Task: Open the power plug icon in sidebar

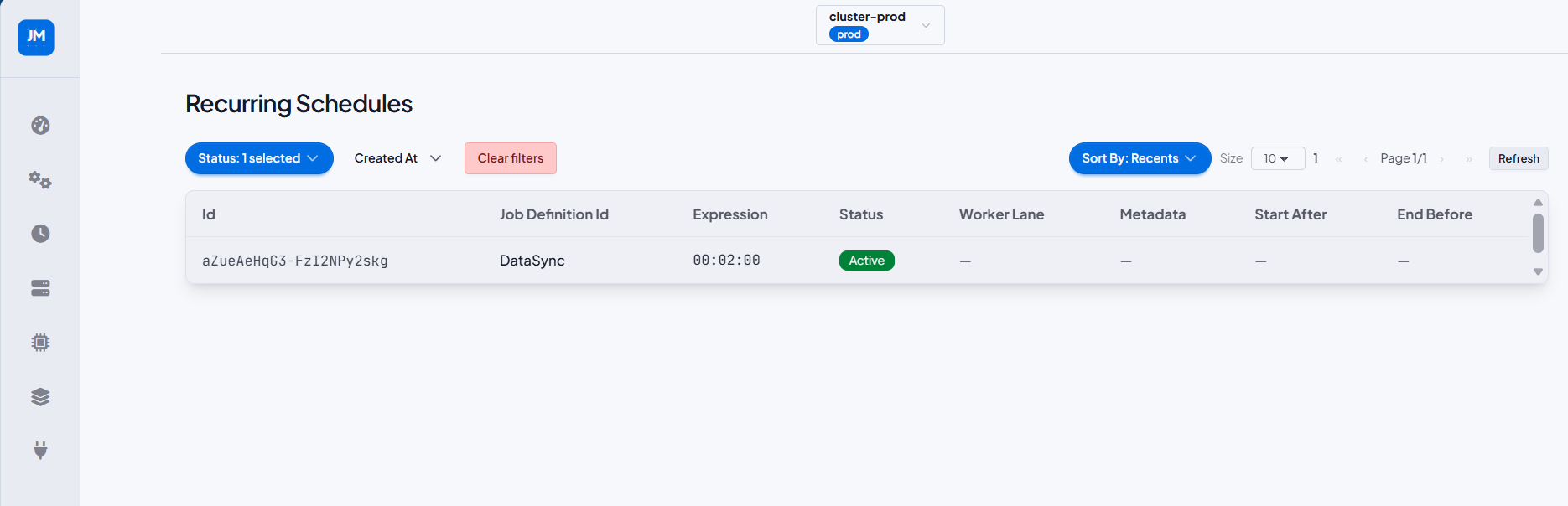Action: tap(40, 451)
